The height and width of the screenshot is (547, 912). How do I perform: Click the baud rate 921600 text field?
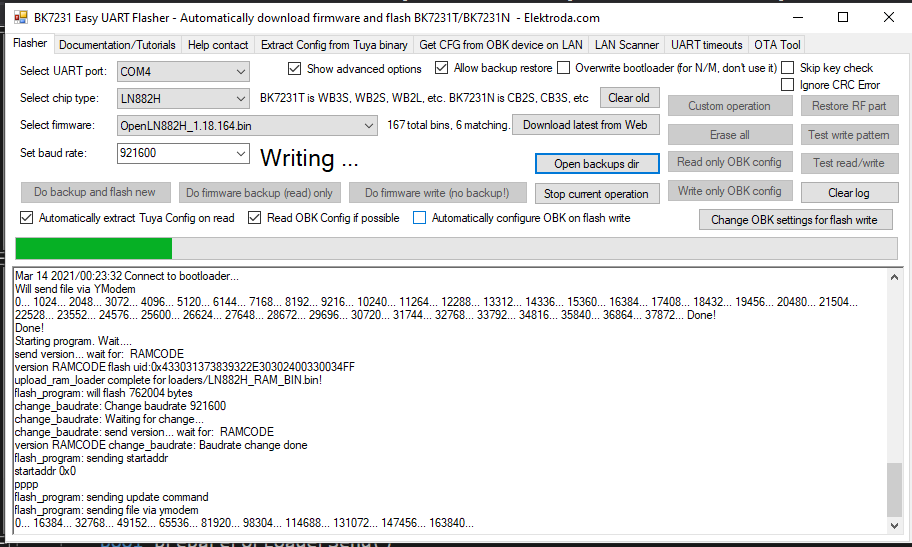click(x=176, y=154)
